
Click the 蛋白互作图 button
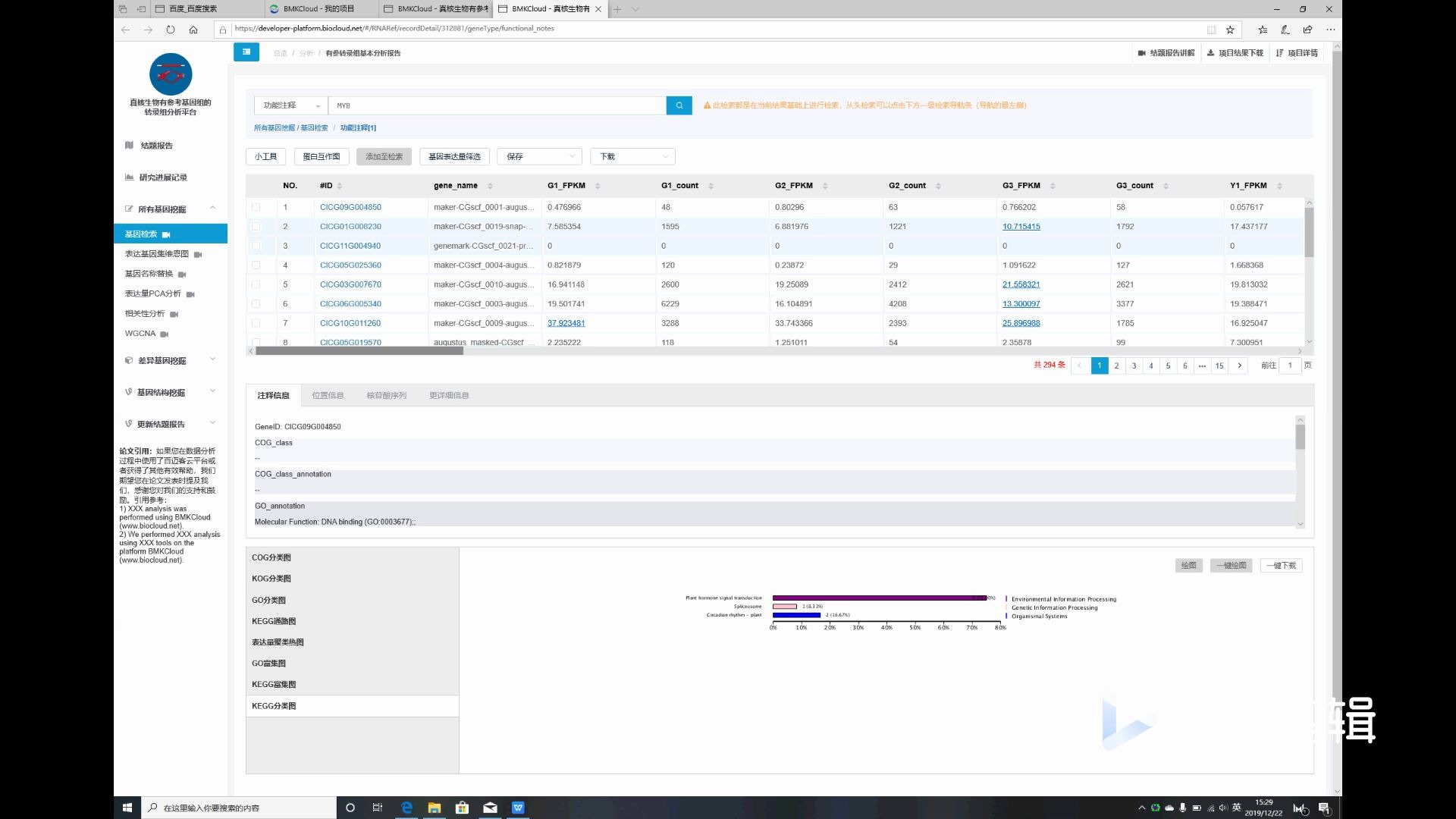click(x=322, y=156)
